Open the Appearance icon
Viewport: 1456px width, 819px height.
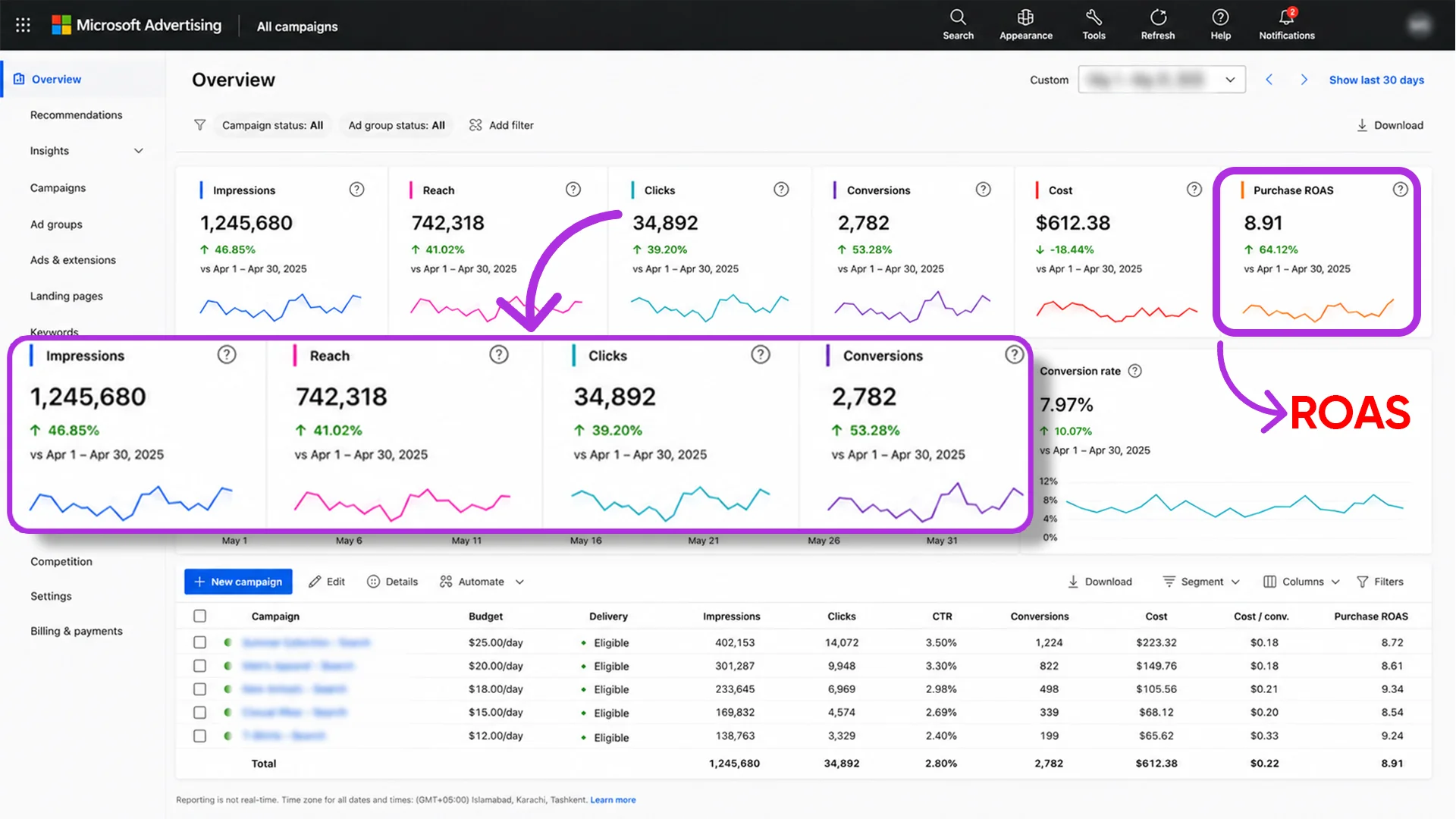(1025, 17)
